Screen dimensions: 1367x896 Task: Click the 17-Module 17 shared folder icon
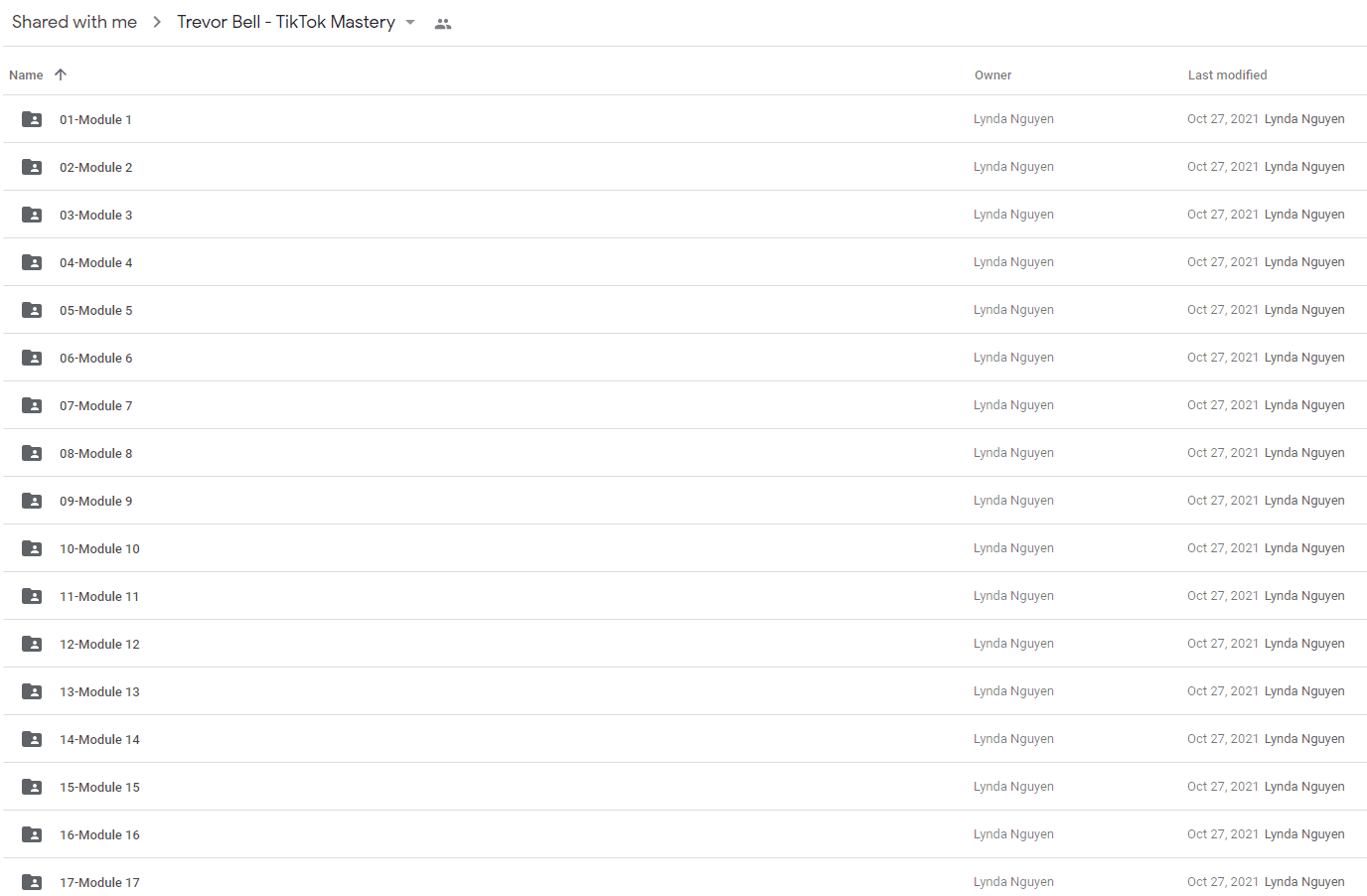[x=32, y=882]
